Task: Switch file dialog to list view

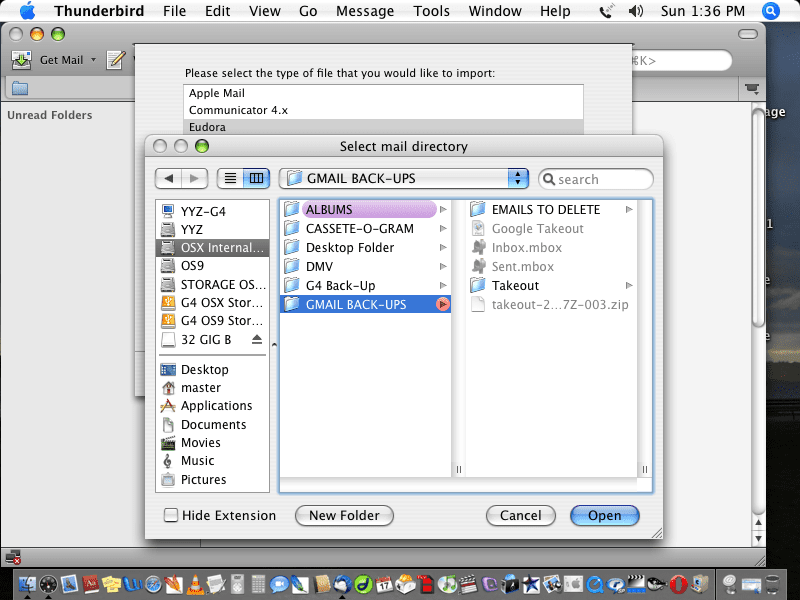Action: [231, 178]
